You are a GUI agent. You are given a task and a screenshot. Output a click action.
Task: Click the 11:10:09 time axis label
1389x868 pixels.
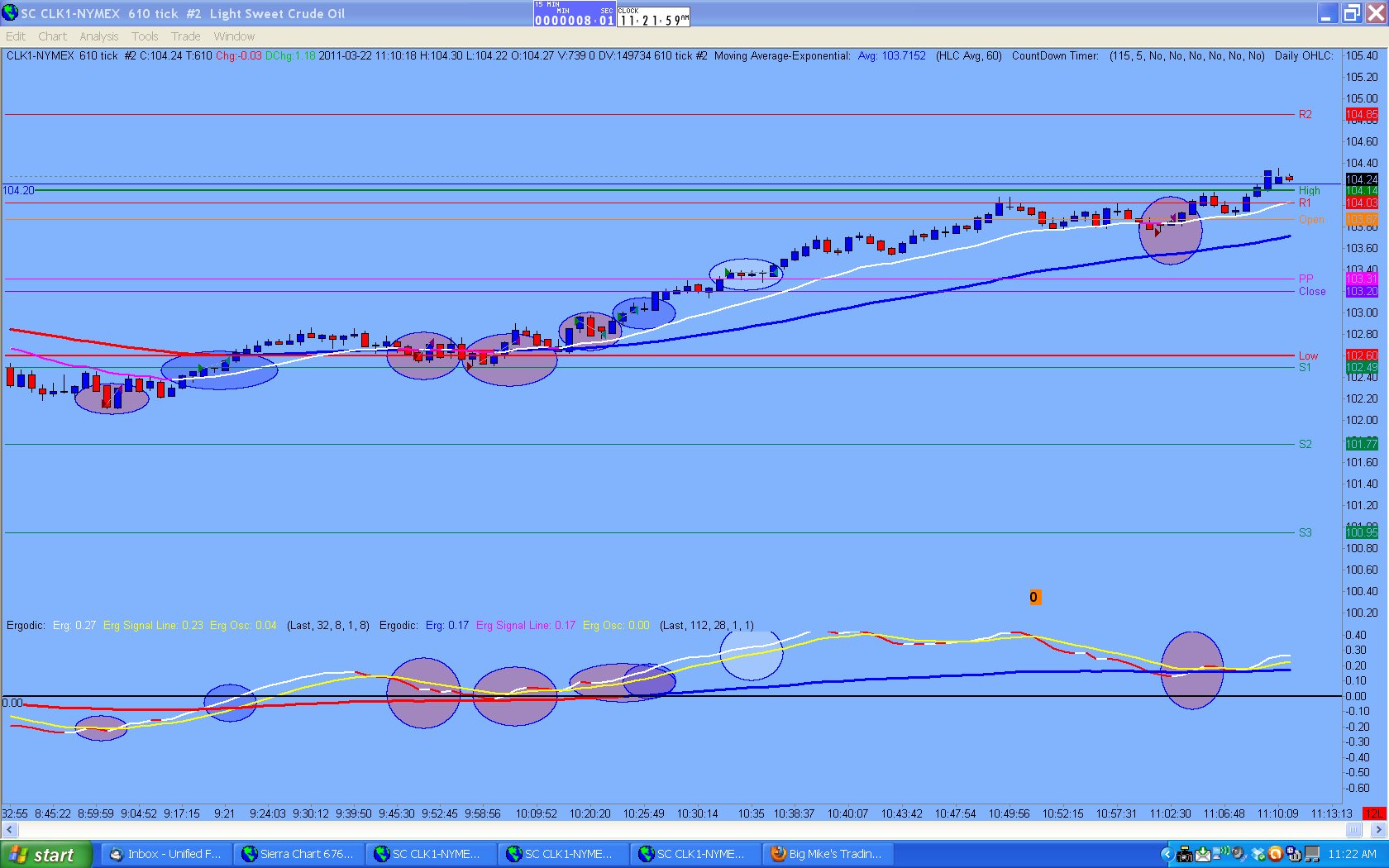click(1278, 813)
